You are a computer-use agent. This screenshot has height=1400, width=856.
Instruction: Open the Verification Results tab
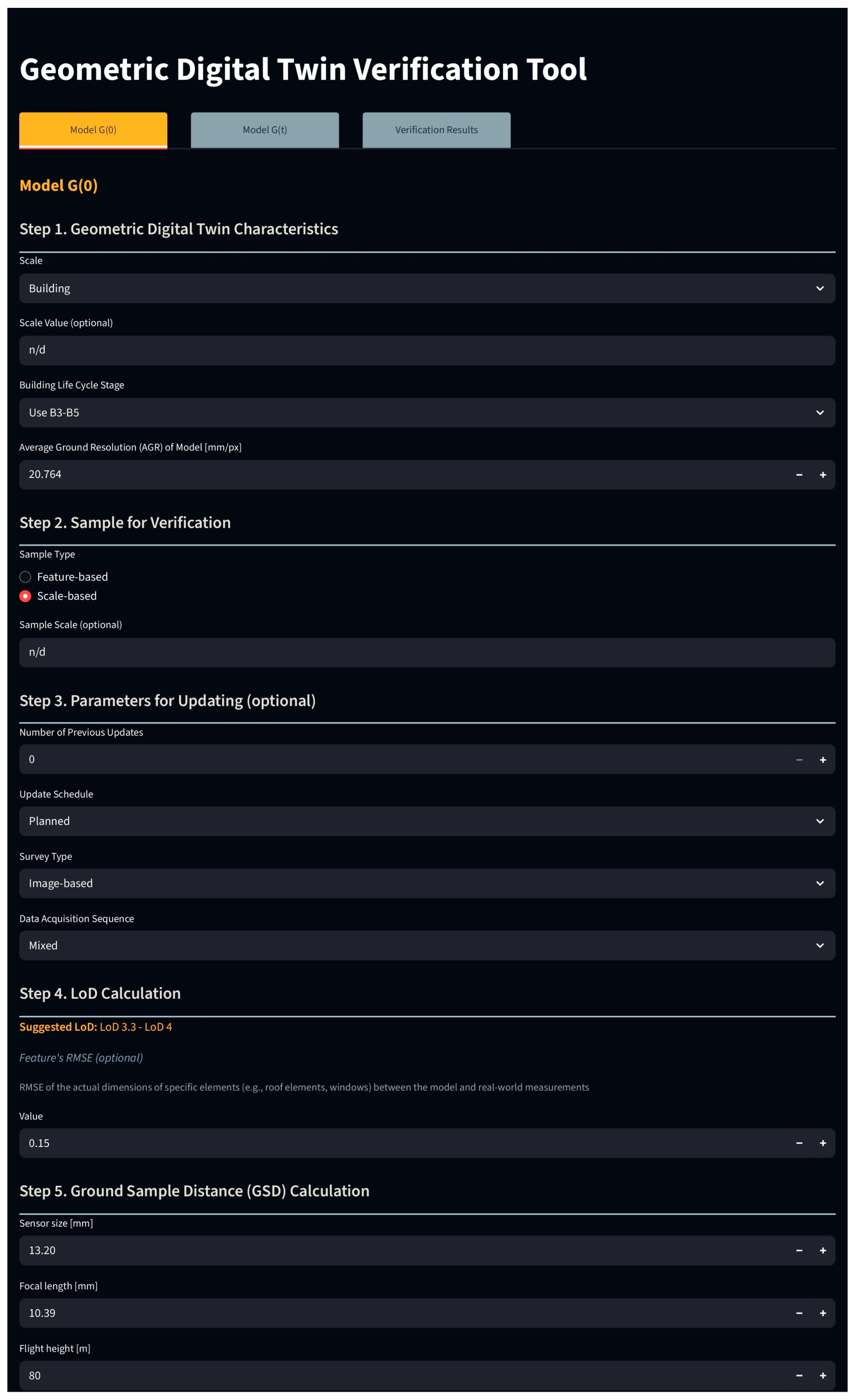pos(436,130)
